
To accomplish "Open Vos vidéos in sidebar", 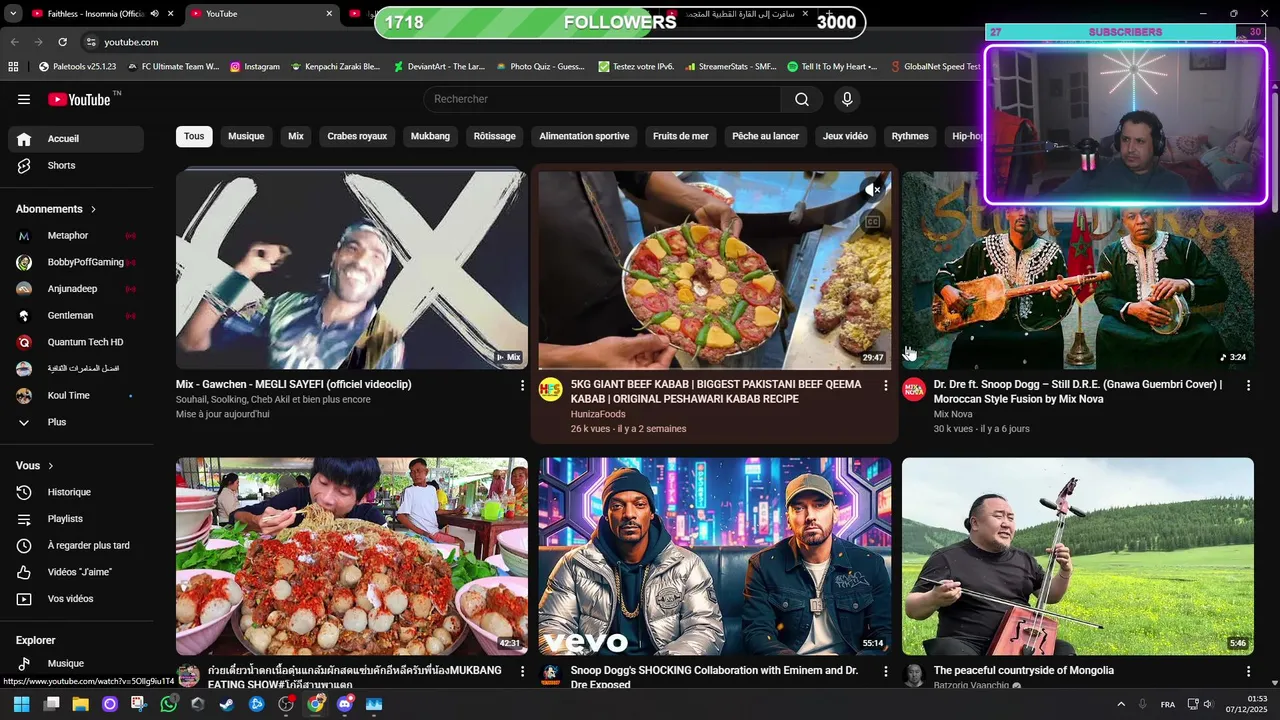I will [x=76, y=599].
